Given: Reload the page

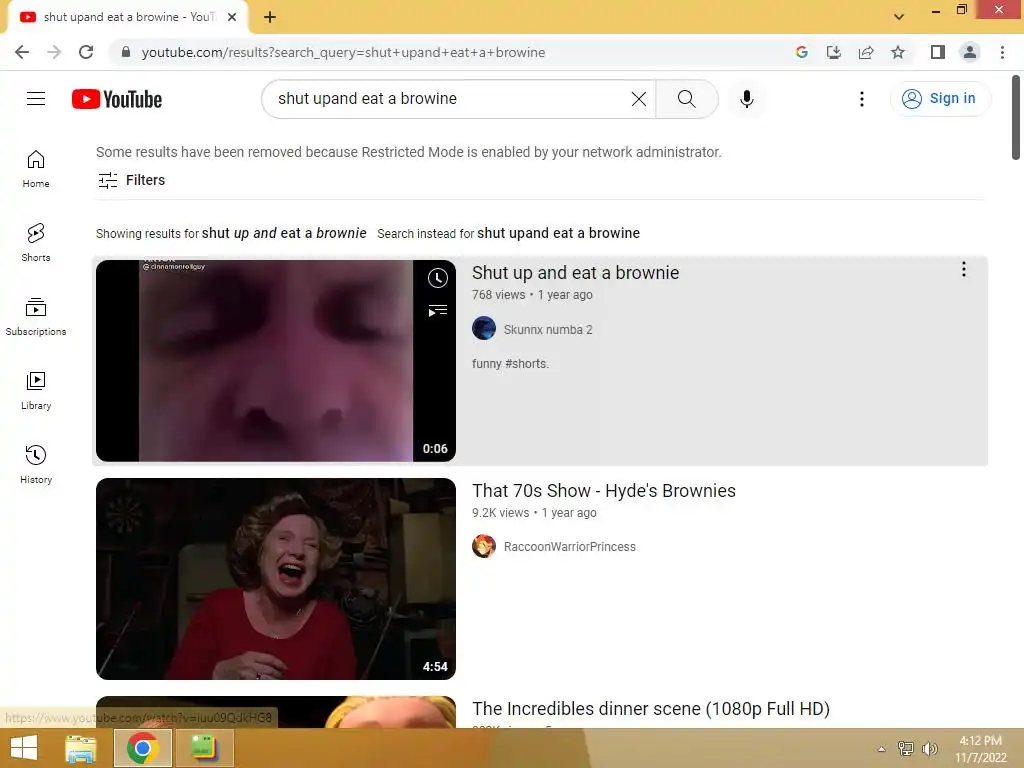Looking at the screenshot, I should tap(86, 52).
